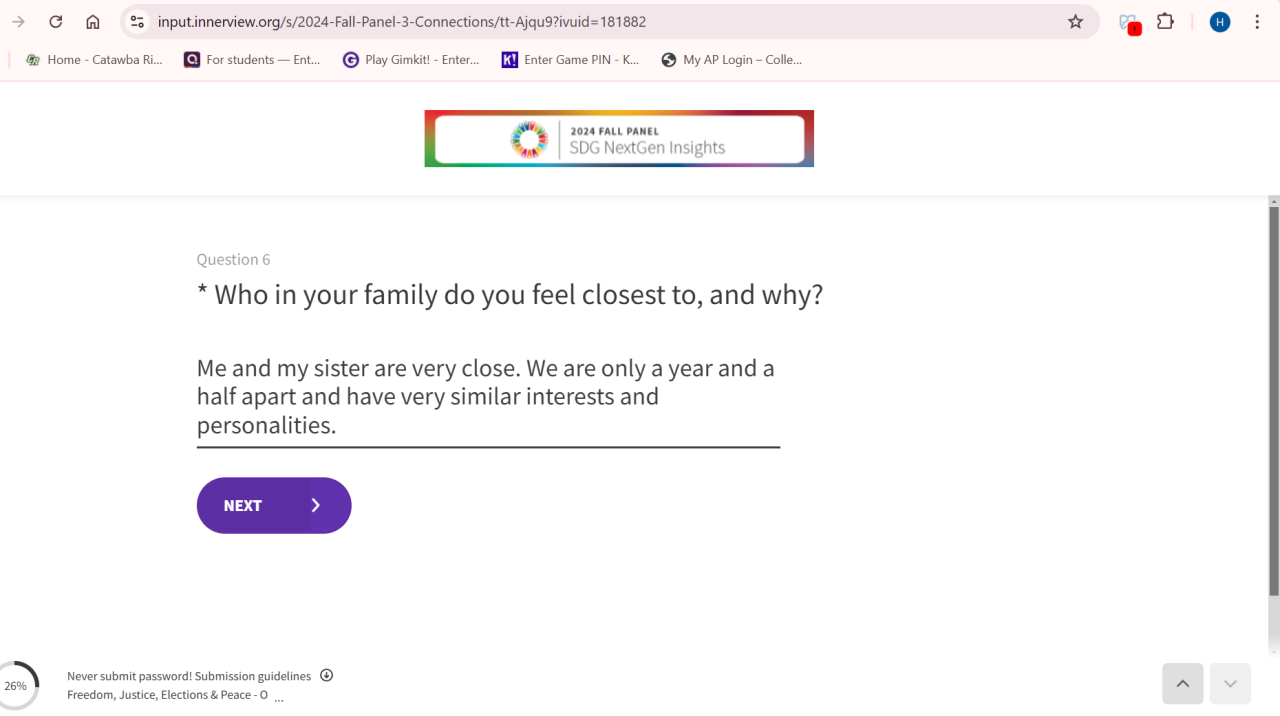Go to previous question with up chevron

1182,684
